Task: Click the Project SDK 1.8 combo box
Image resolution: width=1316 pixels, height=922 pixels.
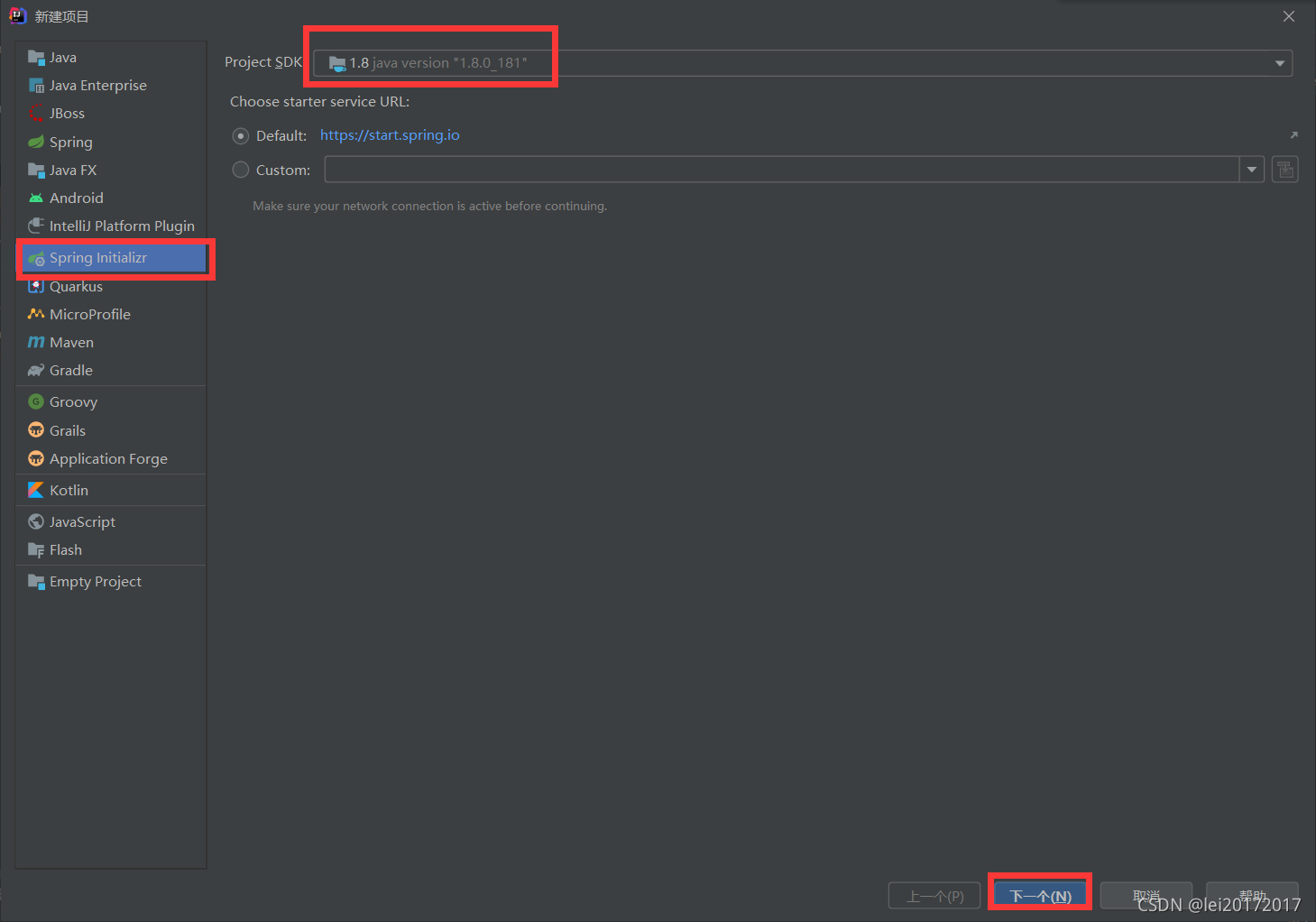Action: pyautogui.click(x=803, y=63)
